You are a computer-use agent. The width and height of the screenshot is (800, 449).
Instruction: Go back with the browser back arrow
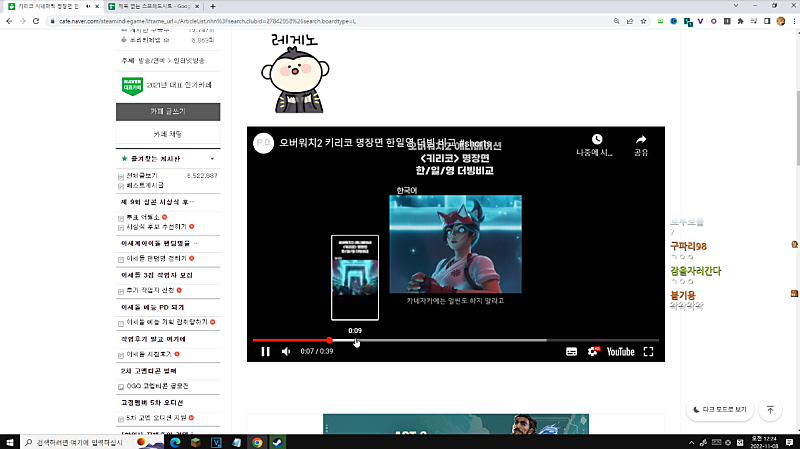tap(9, 21)
